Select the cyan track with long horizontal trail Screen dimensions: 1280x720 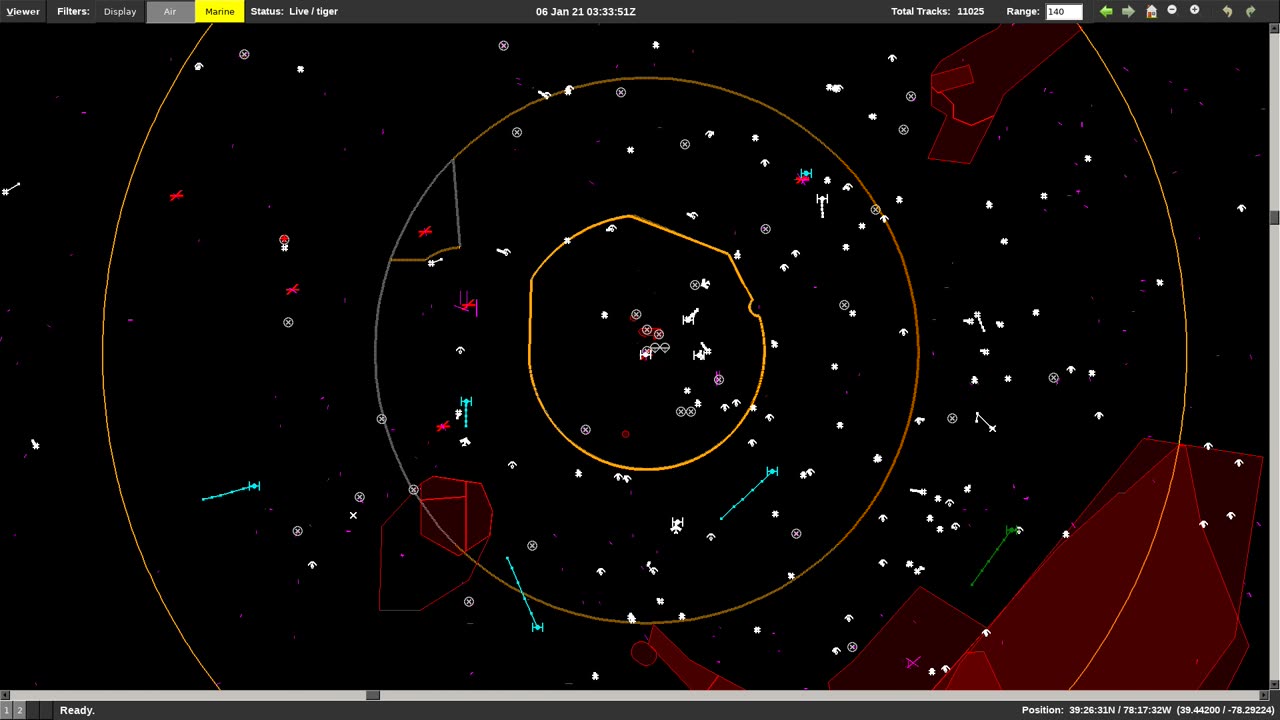[254, 486]
